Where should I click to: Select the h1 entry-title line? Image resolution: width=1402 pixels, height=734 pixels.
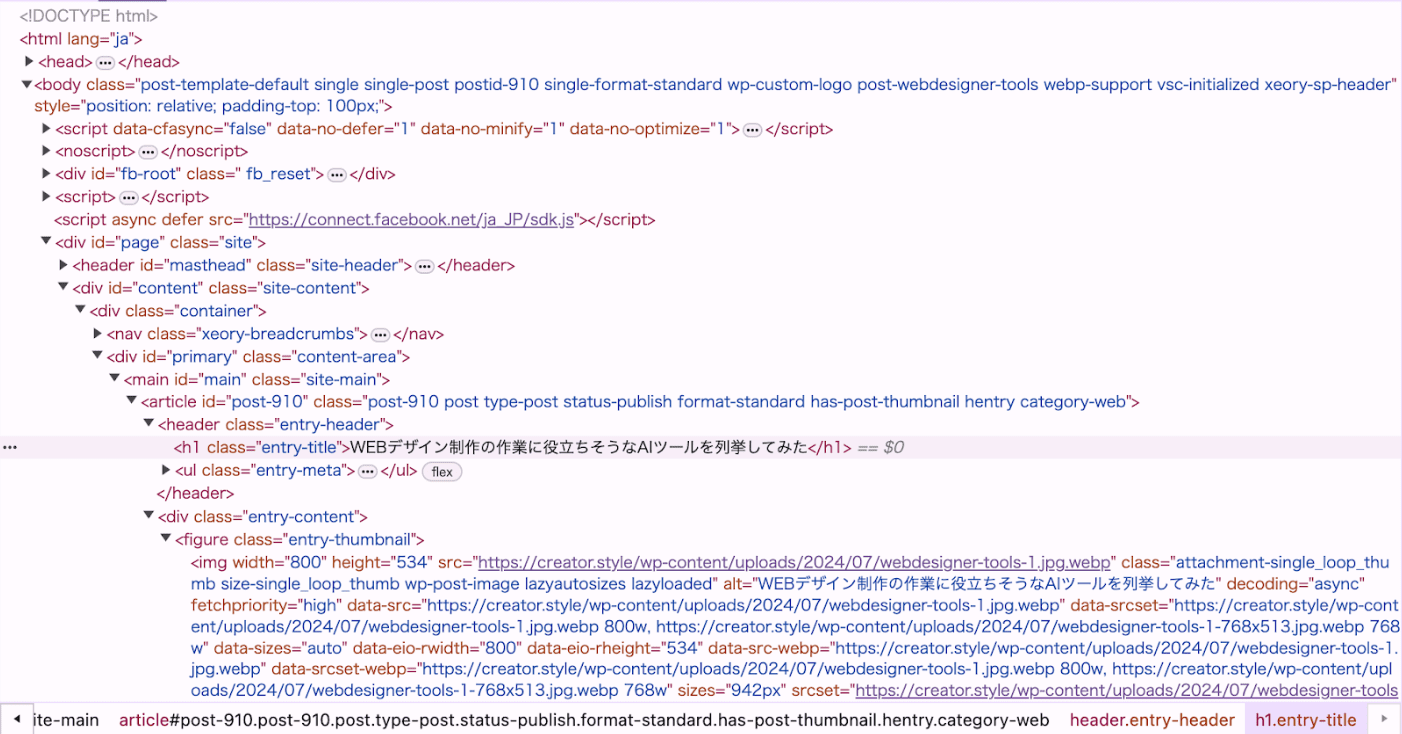coord(701,447)
